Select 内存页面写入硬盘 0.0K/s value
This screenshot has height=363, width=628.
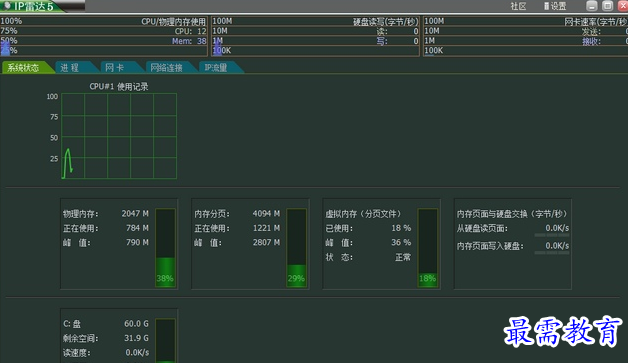(557, 246)
